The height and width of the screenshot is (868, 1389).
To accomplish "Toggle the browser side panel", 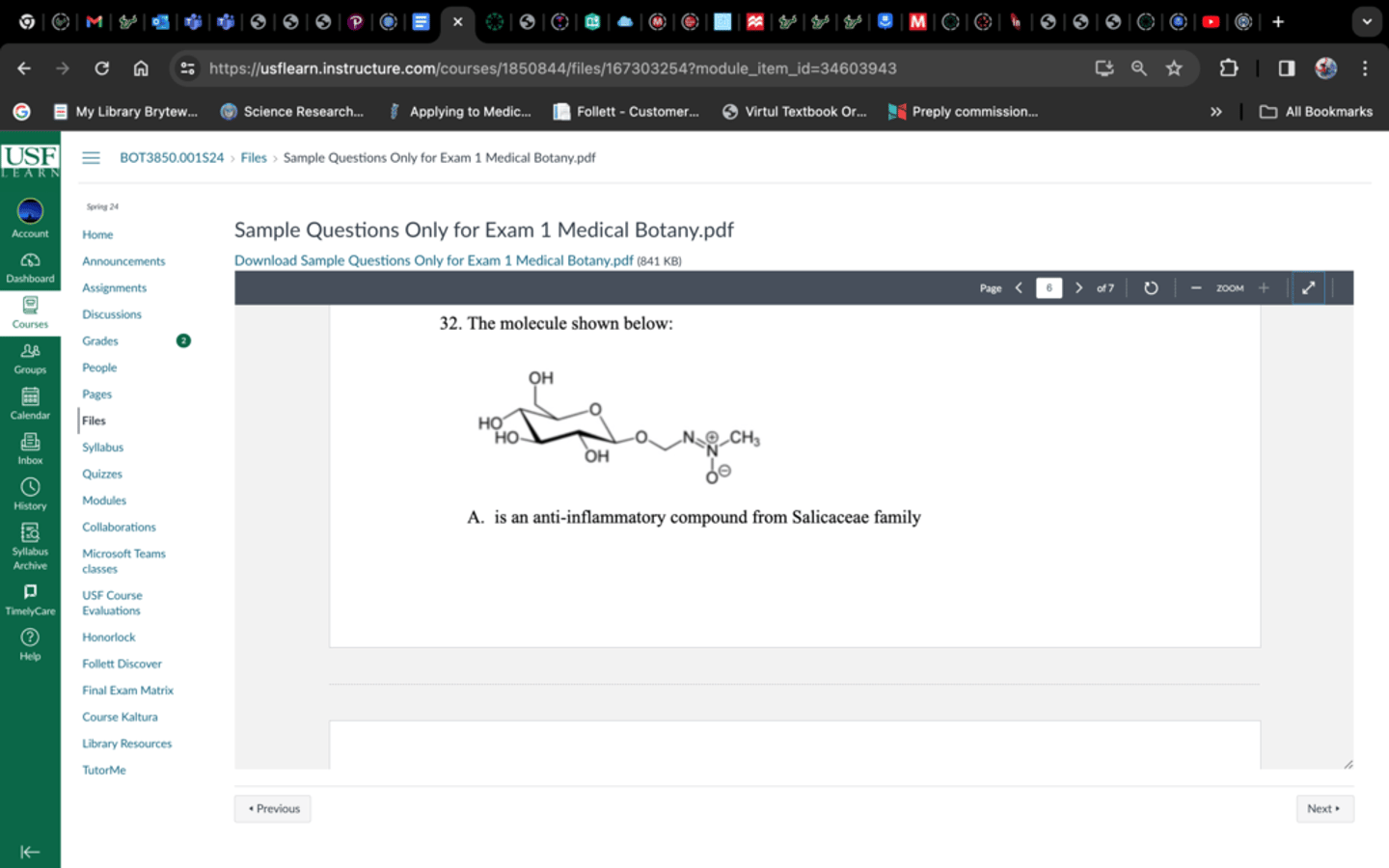I will [x=1287, y=68].
